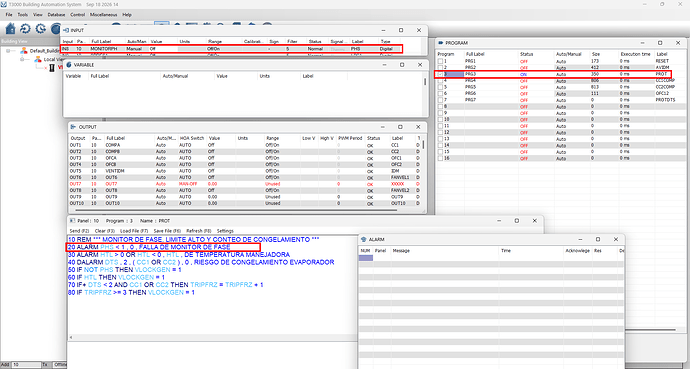Click the Status column header in PROGRAM

click(x=526, y=54)
